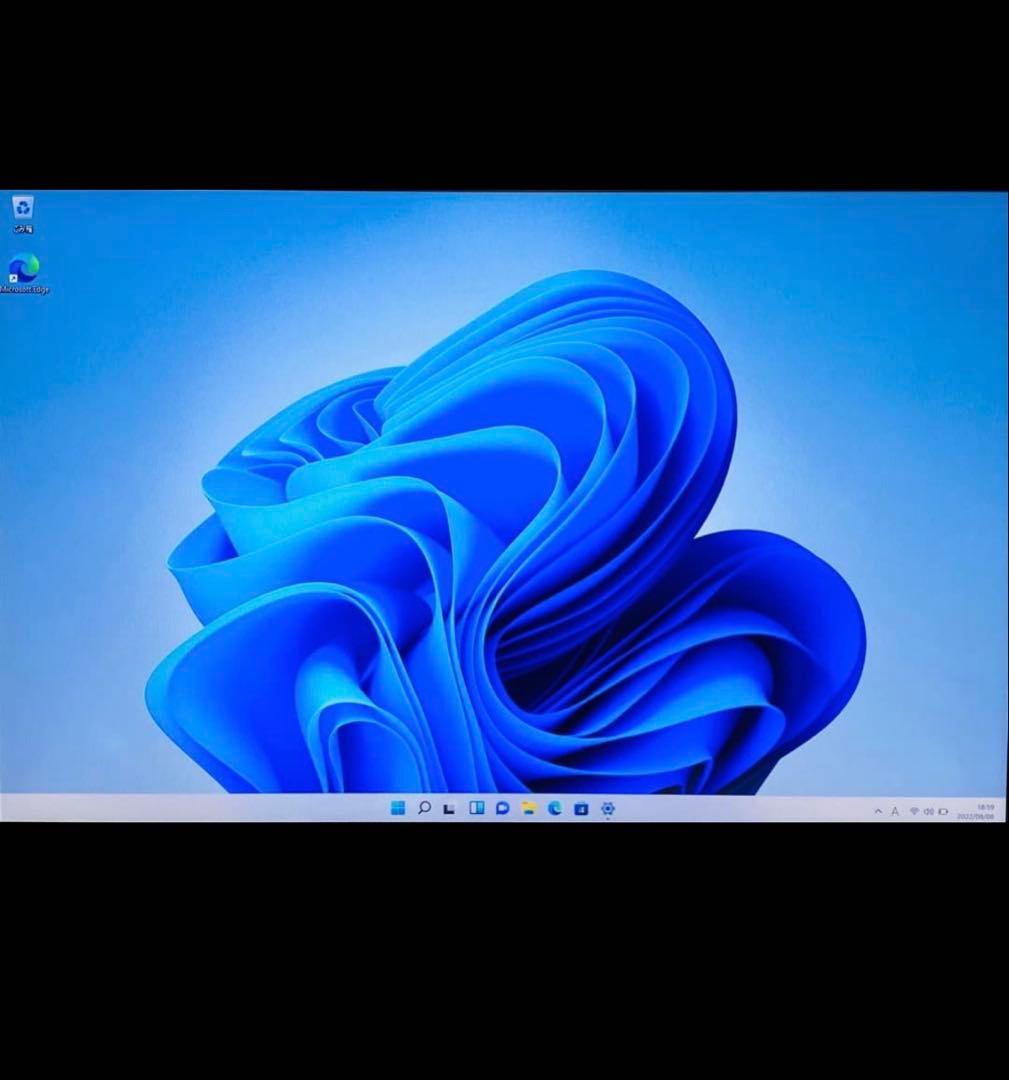Select the Microsoft Edge desktop shortcut

(23, 268)
